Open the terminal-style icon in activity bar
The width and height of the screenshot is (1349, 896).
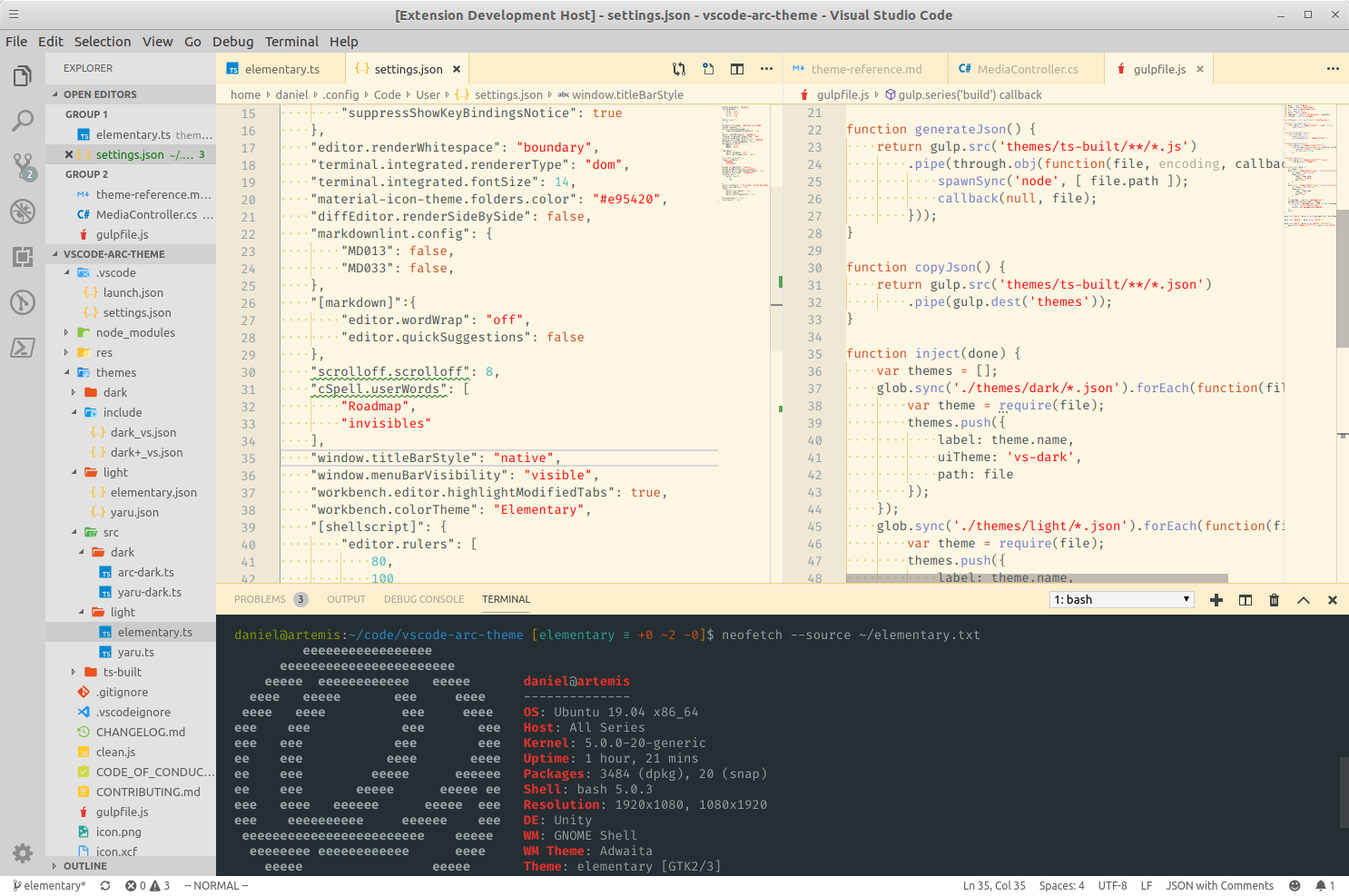[x=23, y=348]
